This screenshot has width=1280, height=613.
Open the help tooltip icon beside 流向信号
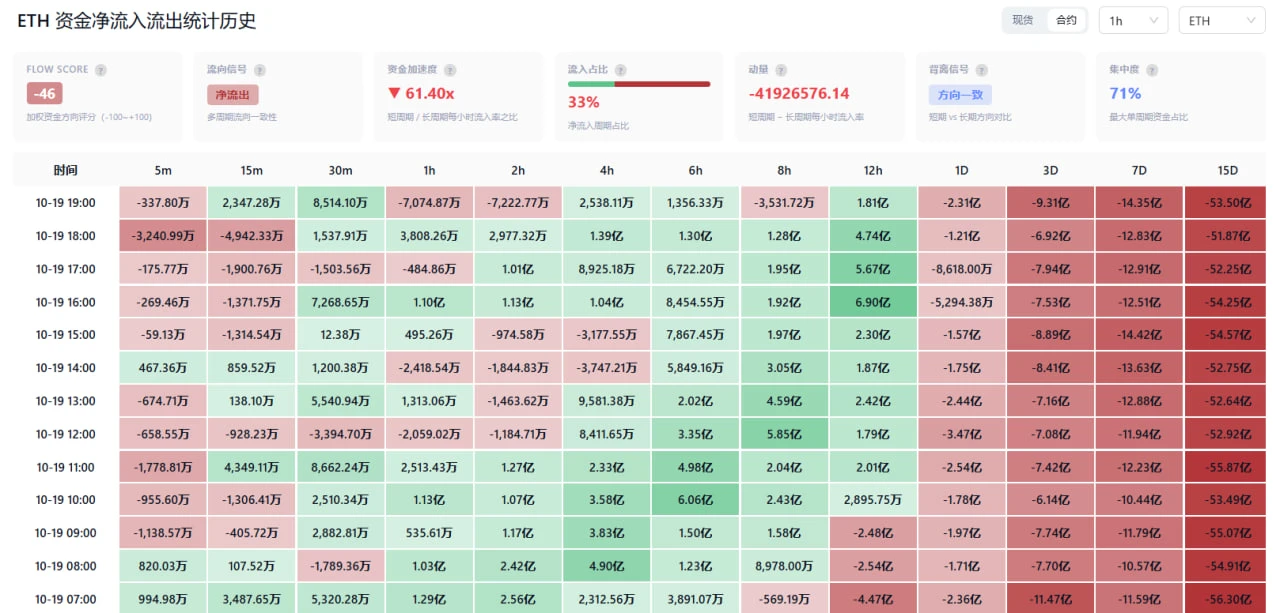[260, 70]
